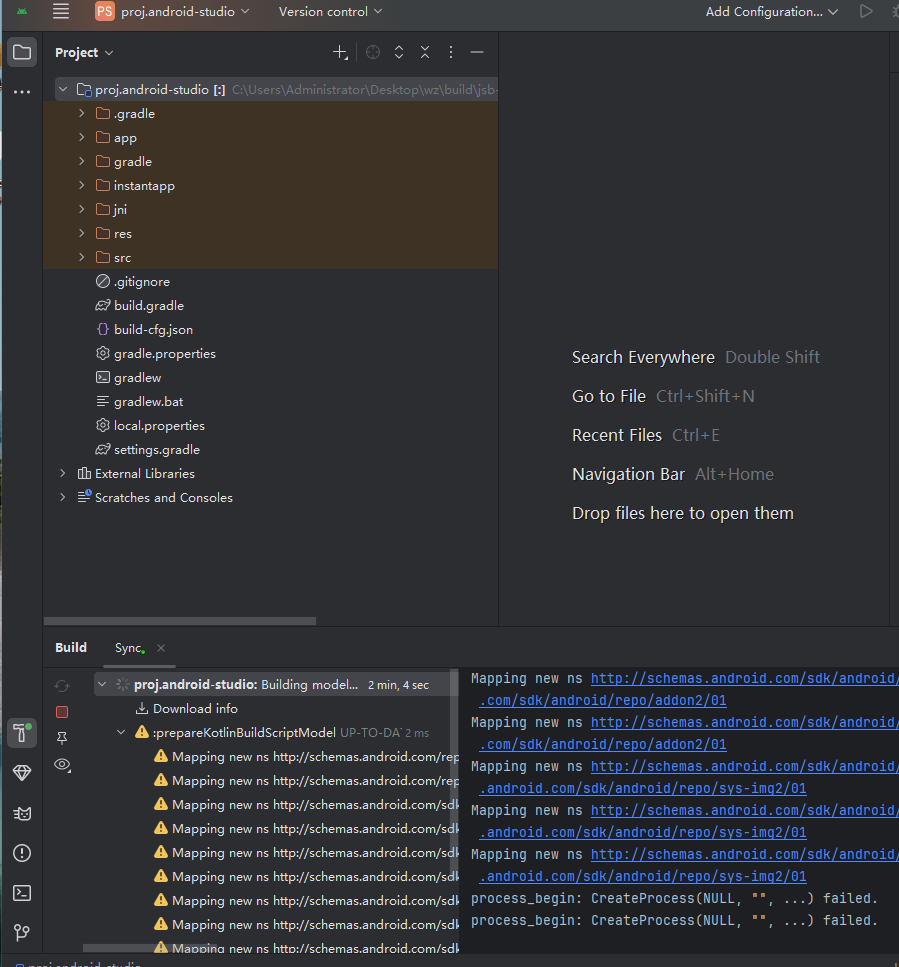899x967 pixels.
Task: Click the Project tool window folder icon
Action: pyautogui.click(x=22, y=53)
